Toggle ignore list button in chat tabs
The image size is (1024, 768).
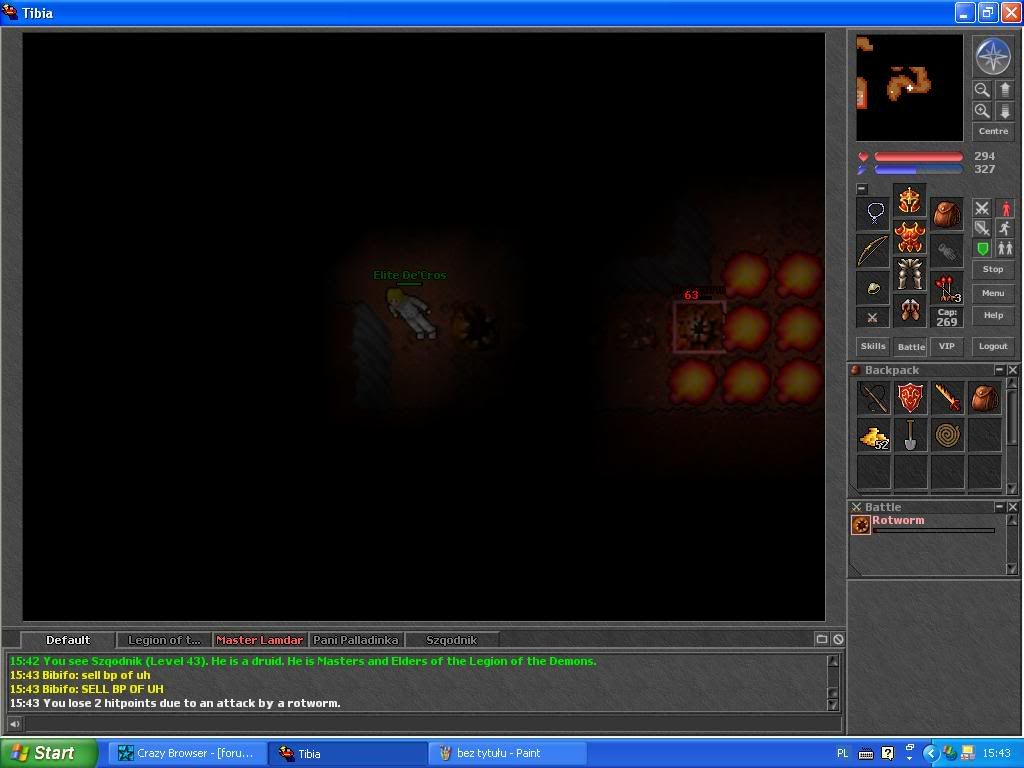[839, 639]
